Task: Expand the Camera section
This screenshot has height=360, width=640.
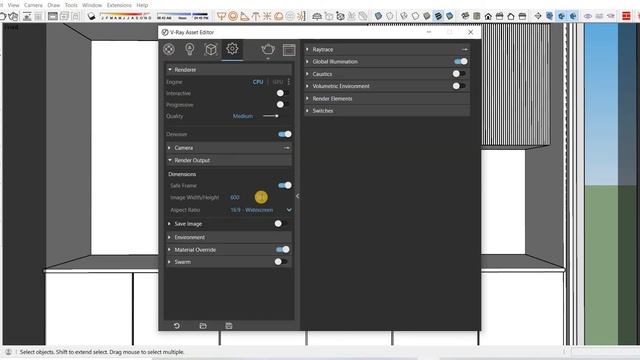Action: [x=229, y=148]
